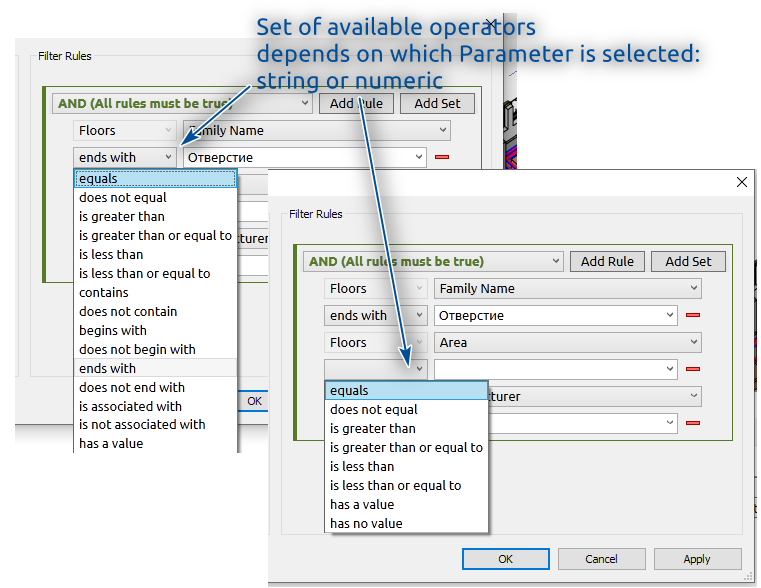Remove the 'ends with' rule in front dialog

coord(693,315)
